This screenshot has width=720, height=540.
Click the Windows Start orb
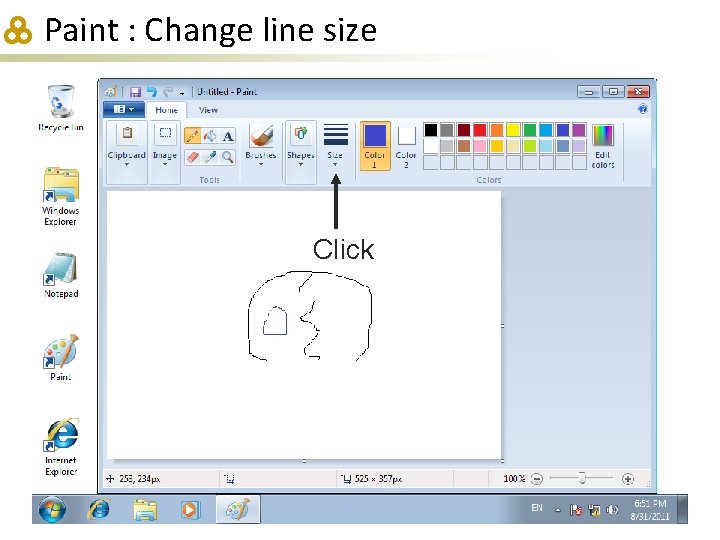pos(52,509)
